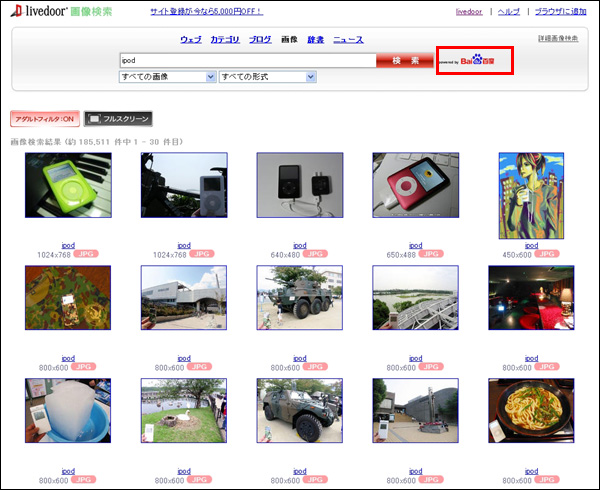Open the pink iPod nano thumbnail

[415, 185]
